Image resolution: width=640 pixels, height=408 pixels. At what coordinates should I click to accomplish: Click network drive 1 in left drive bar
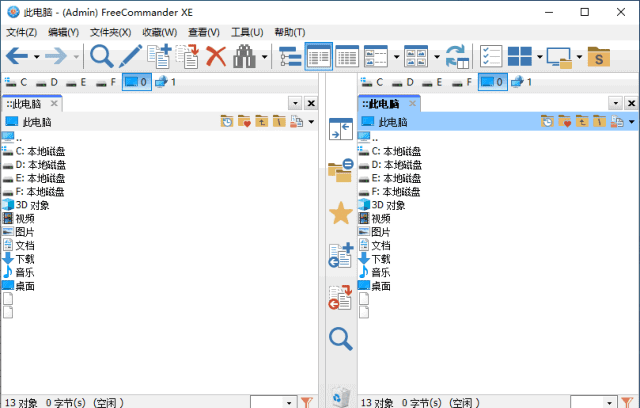(x=165, y=82)
